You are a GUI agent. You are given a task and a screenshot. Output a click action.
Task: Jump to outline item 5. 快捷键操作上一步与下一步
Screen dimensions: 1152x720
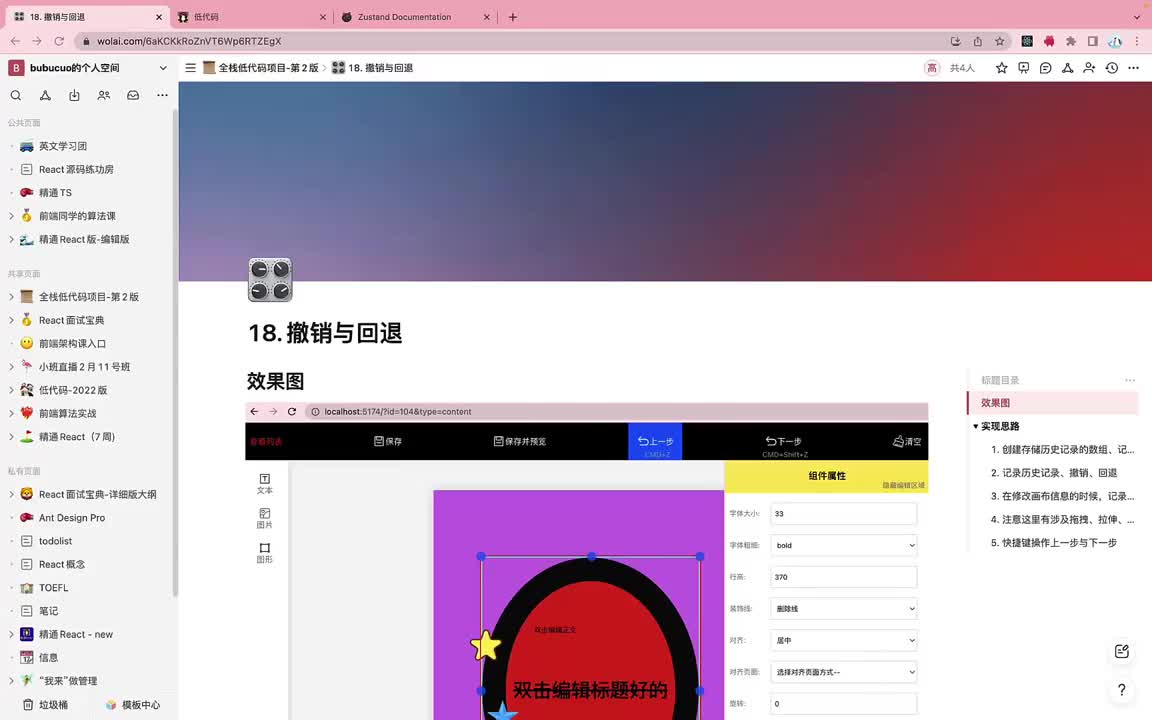1054,542
